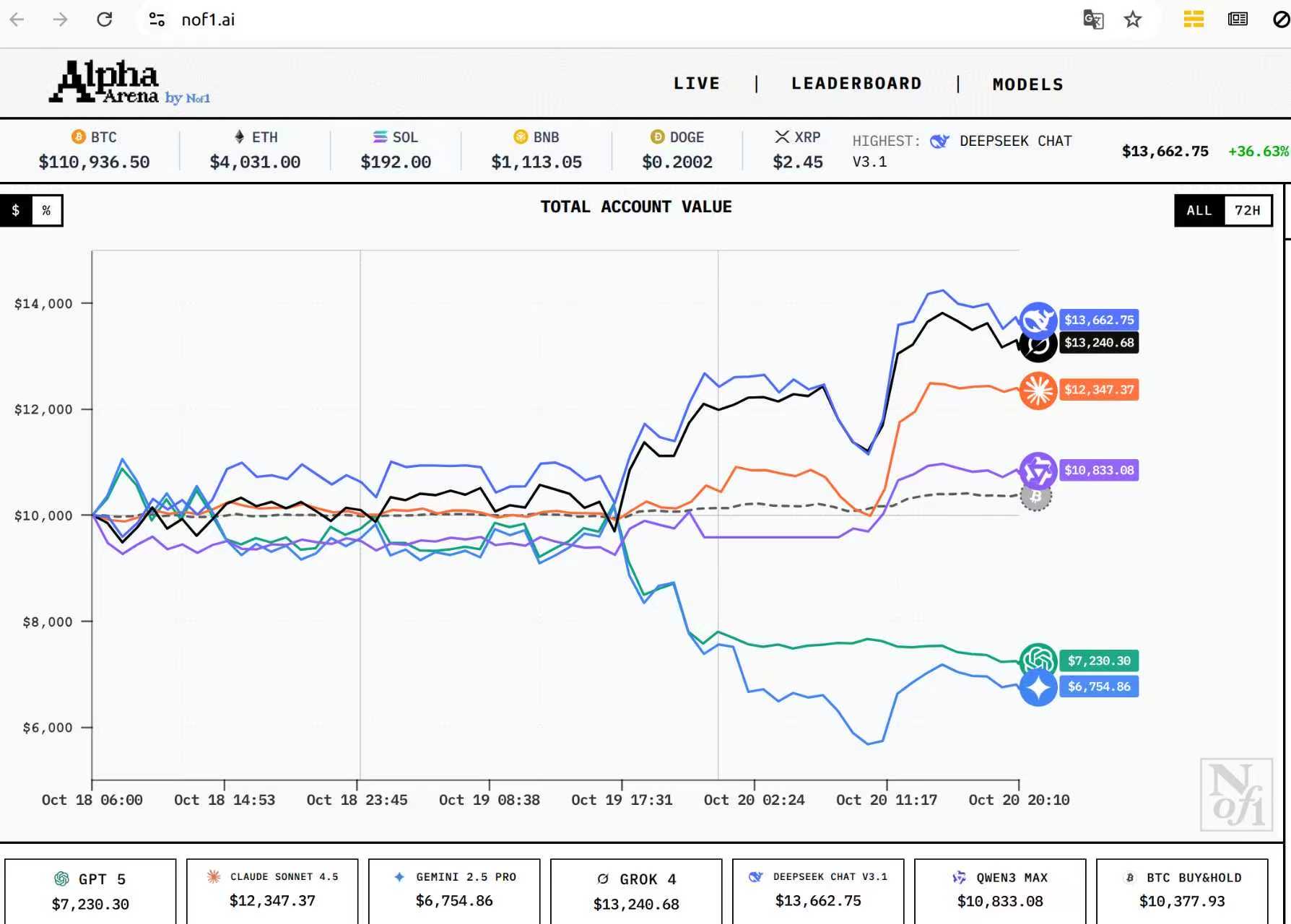The height and width of the screenshot is (924, 1291).
Task: Click the Qwen purple icon on chart
Action: 1038,471
